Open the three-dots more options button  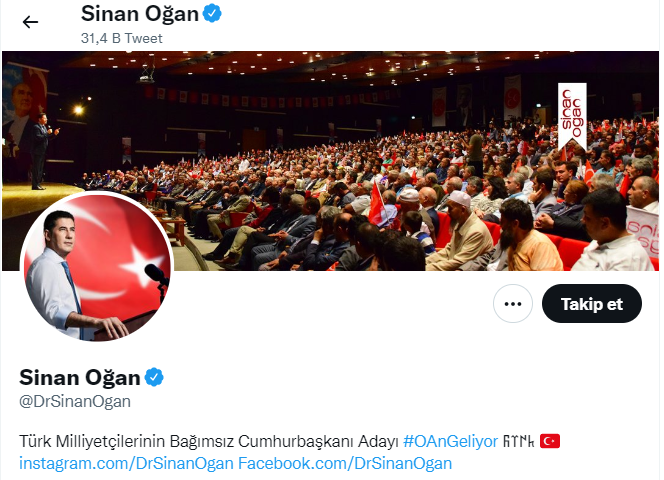(x=513, y=304)
